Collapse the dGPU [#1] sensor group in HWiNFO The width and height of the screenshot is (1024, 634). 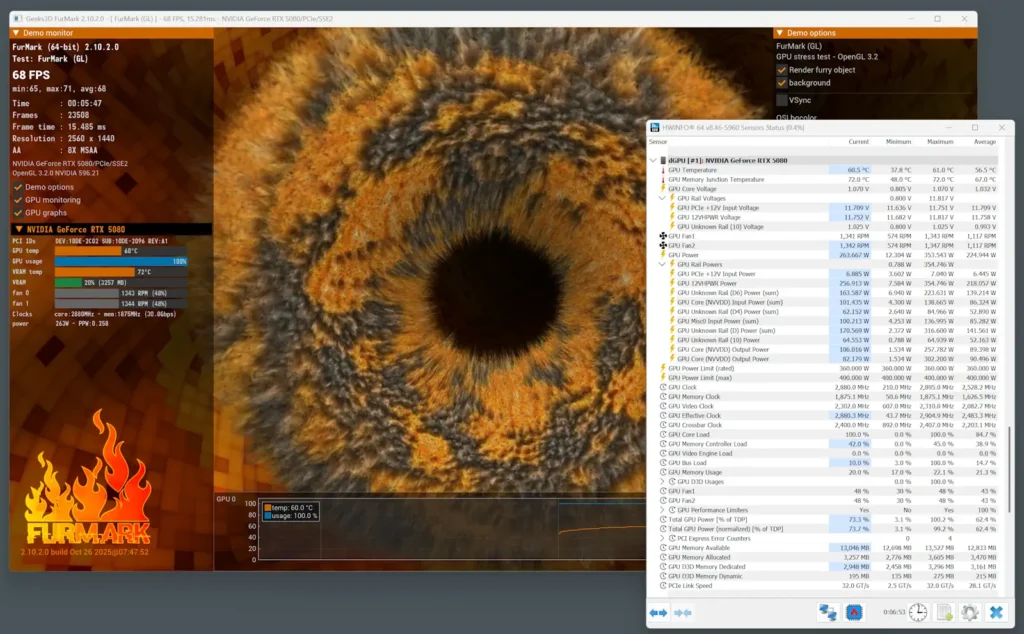653,160
